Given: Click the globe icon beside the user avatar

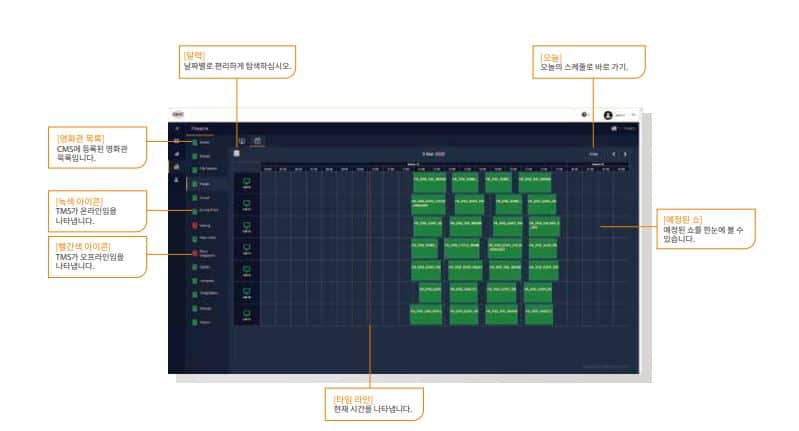Looking at the screenshot, I should coord(584,115).
